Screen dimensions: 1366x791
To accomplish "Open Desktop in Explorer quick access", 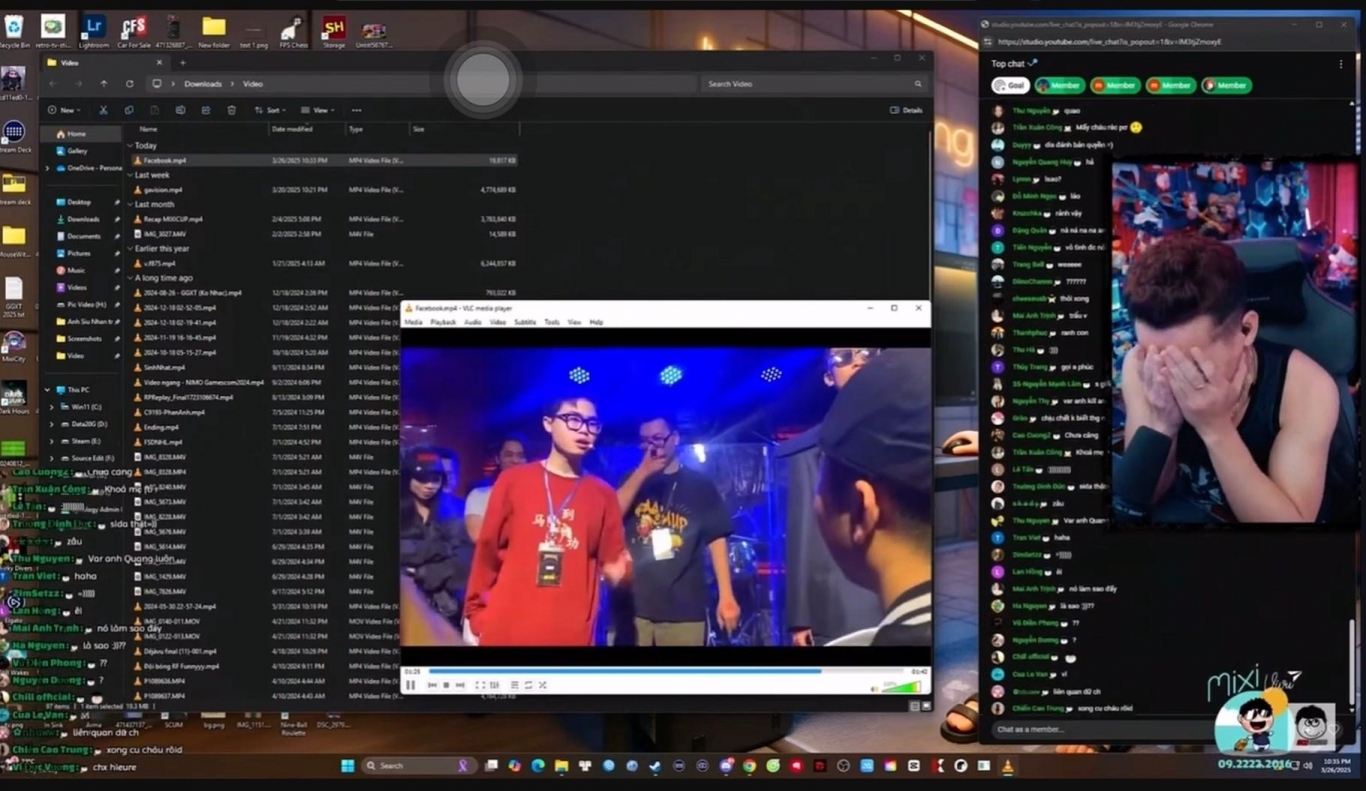I will point(79,202).
